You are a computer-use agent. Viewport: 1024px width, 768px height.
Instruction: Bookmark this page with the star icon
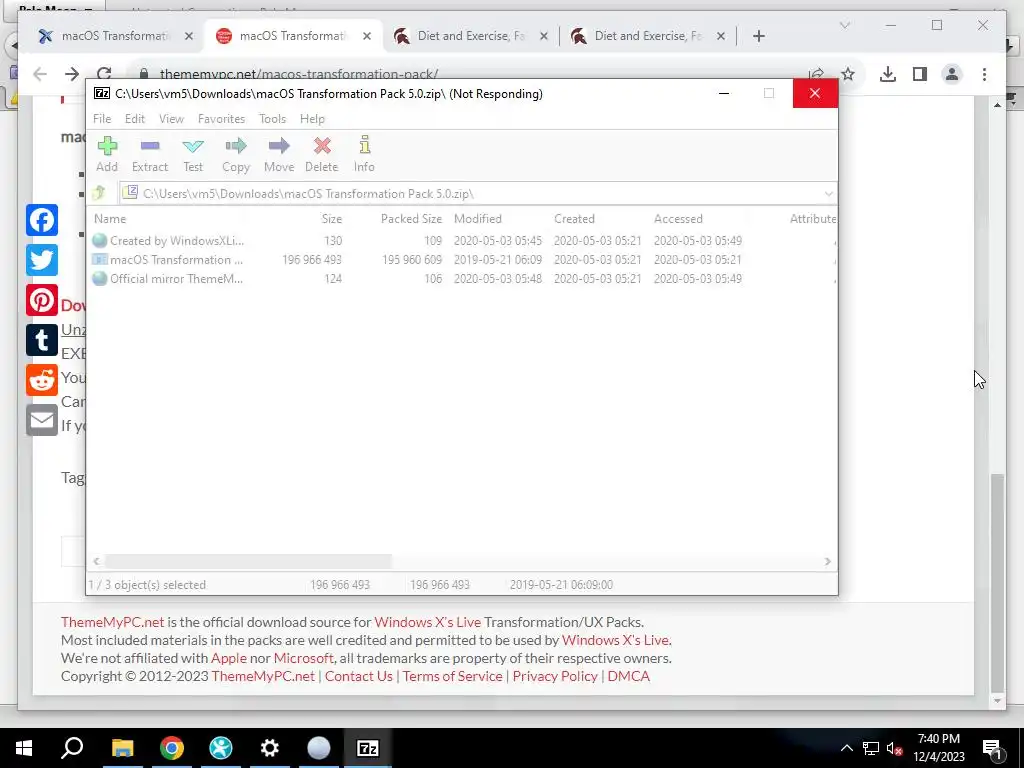(x=848, y=74)
